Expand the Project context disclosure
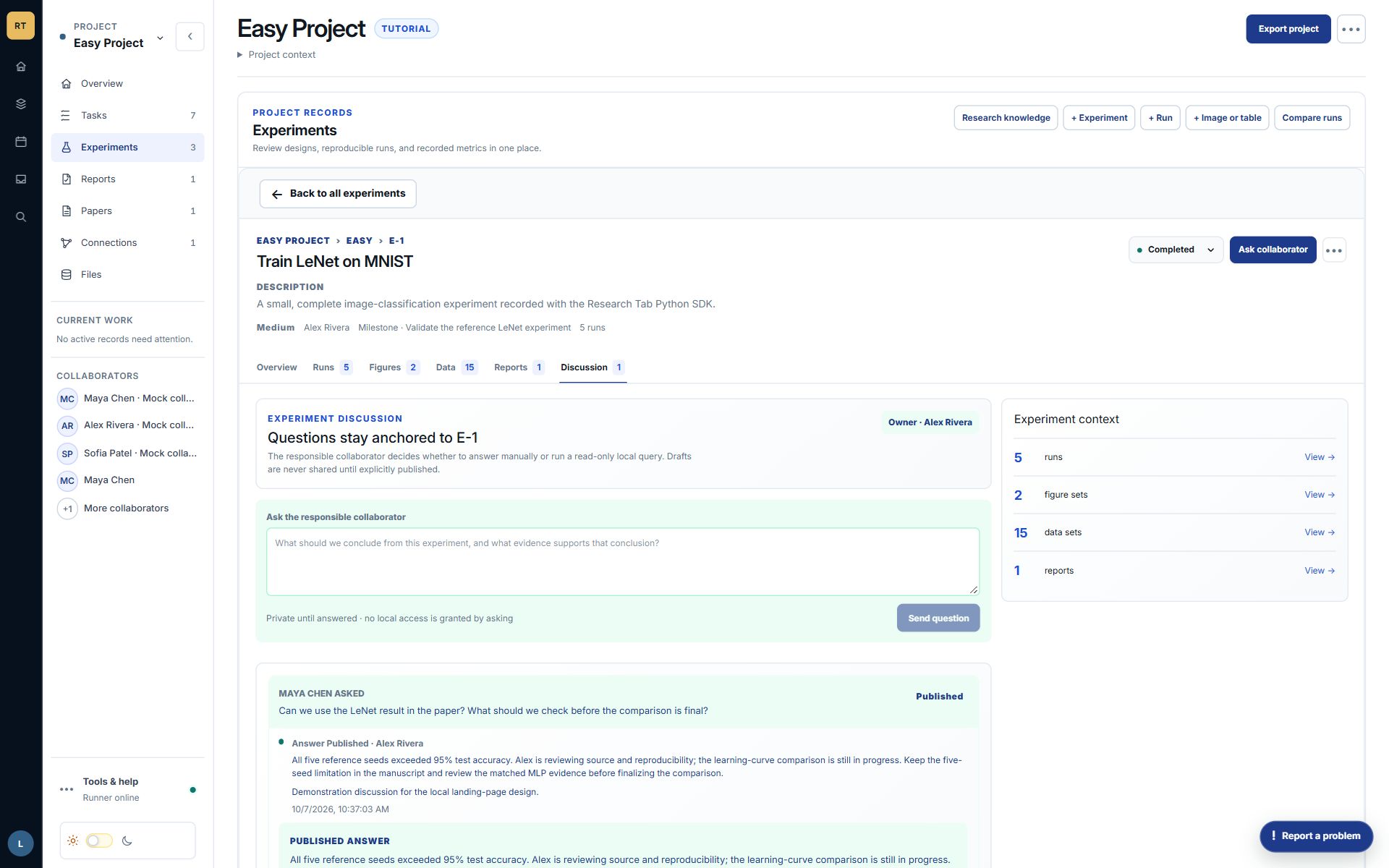 [277, 55]
